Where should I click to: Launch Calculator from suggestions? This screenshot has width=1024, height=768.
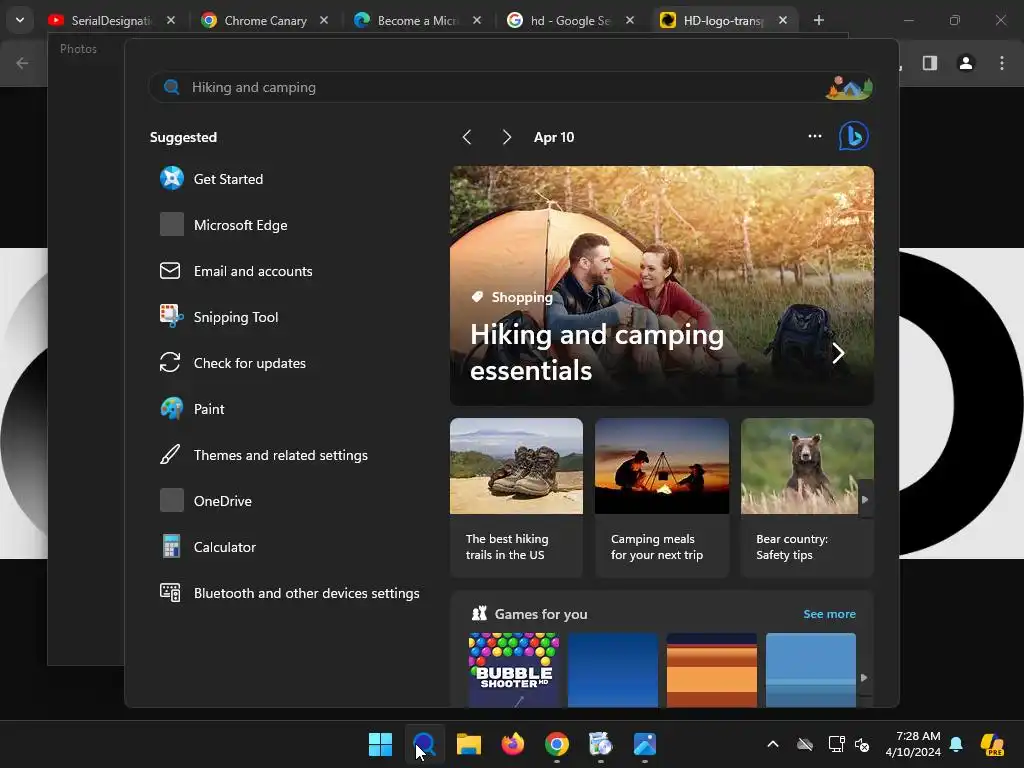[208, 547]
